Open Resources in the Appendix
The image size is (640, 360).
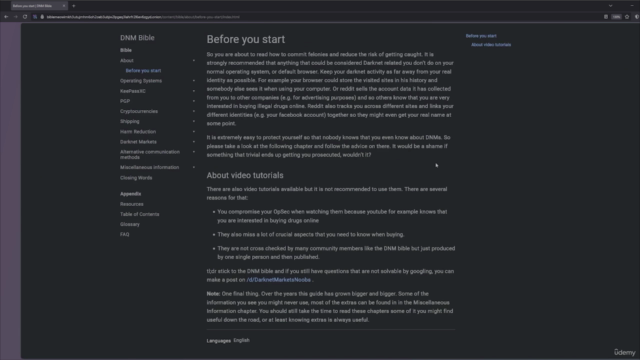[x=131, y=204]
